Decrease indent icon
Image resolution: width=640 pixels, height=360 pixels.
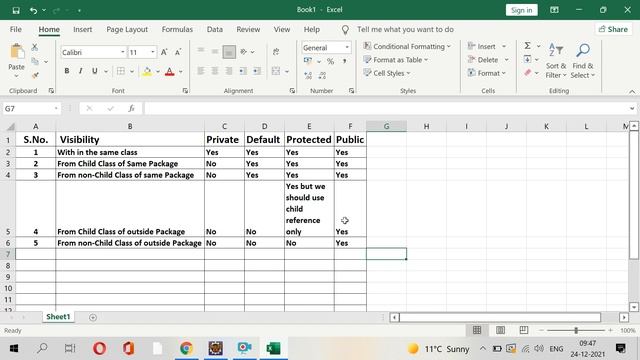(x=243, y=71)
